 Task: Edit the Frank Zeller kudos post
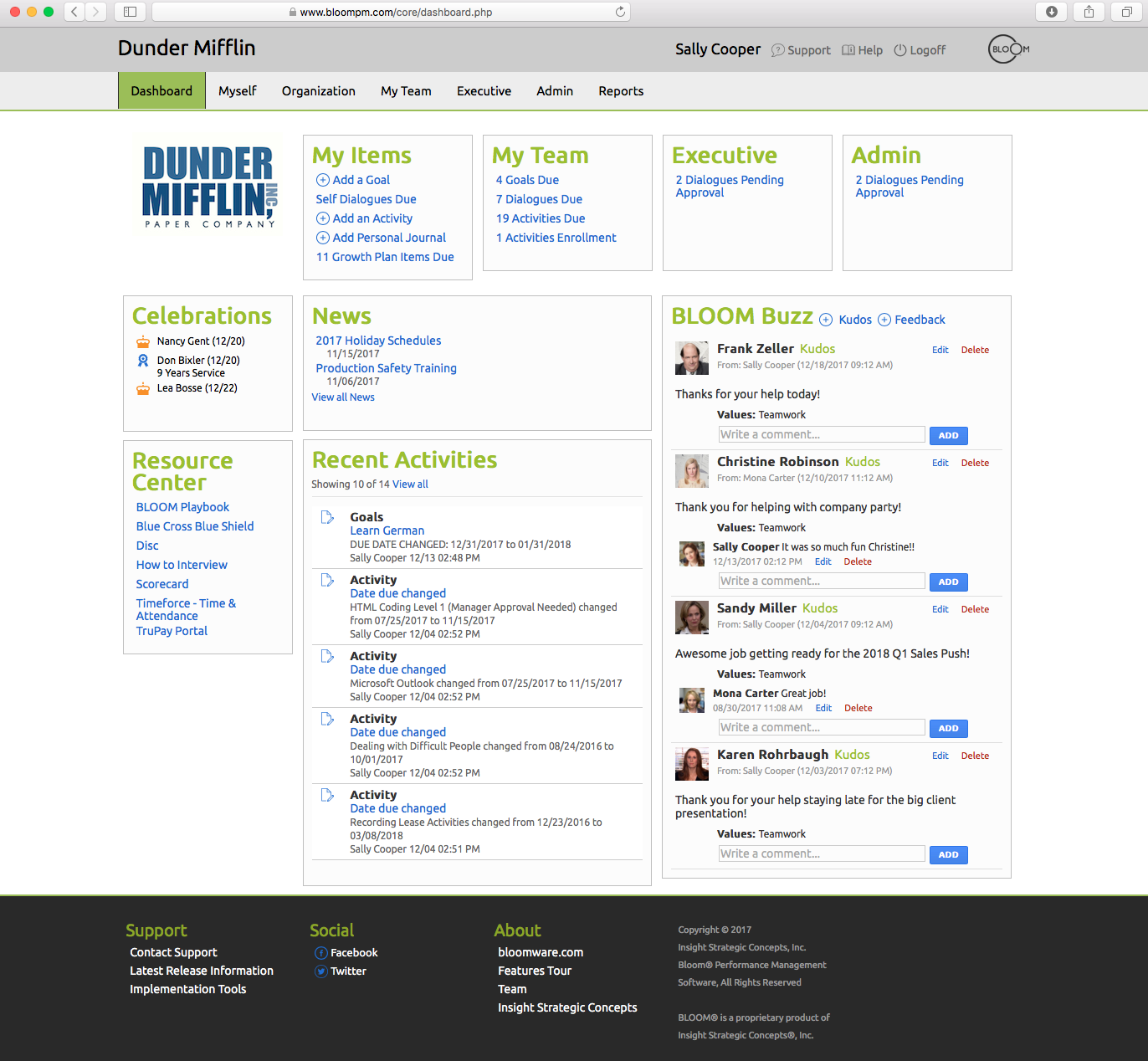(x=940, y=350)
